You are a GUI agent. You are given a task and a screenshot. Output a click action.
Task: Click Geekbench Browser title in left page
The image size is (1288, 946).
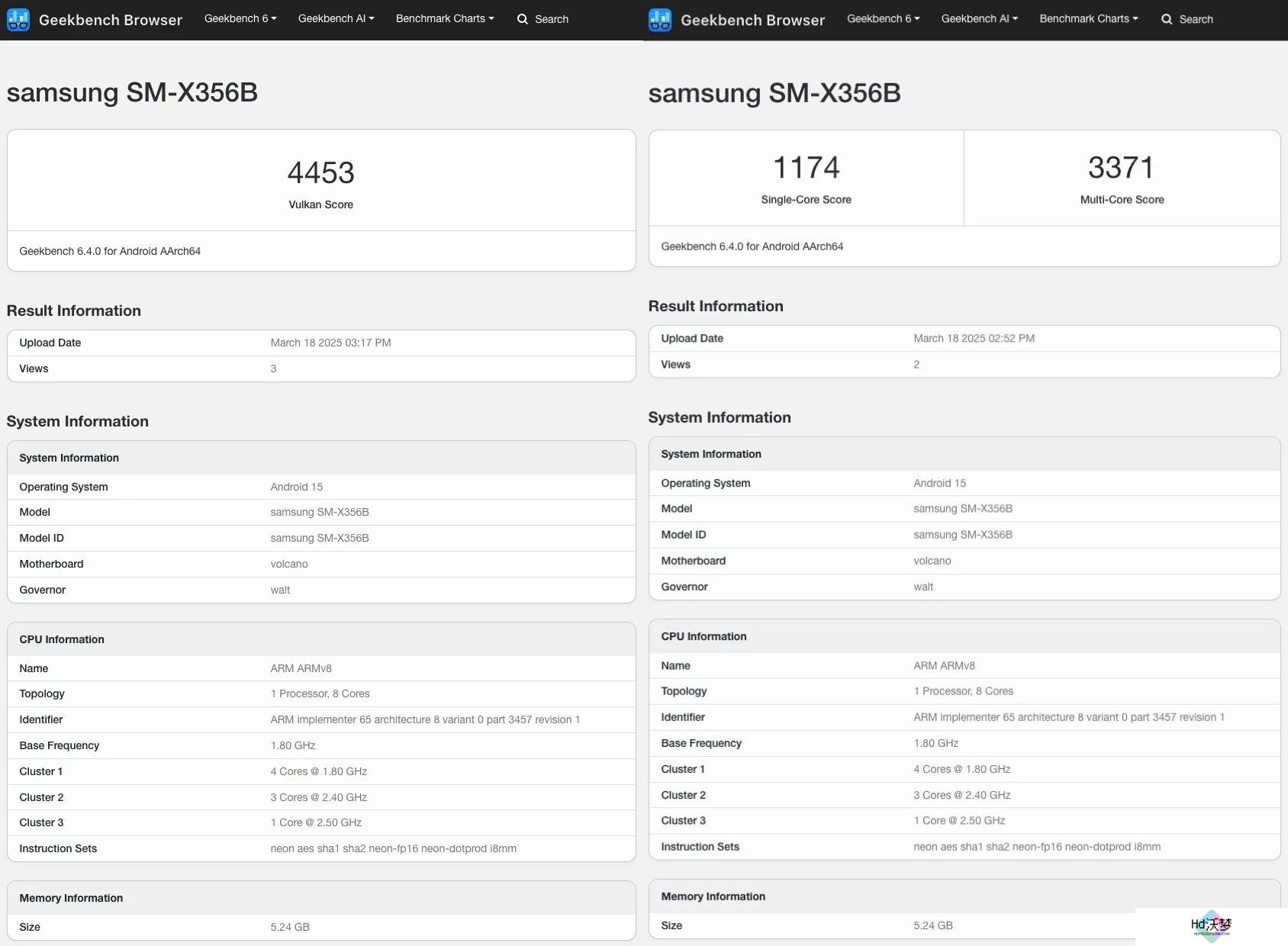pyautogui.click(x=111, y=20)
